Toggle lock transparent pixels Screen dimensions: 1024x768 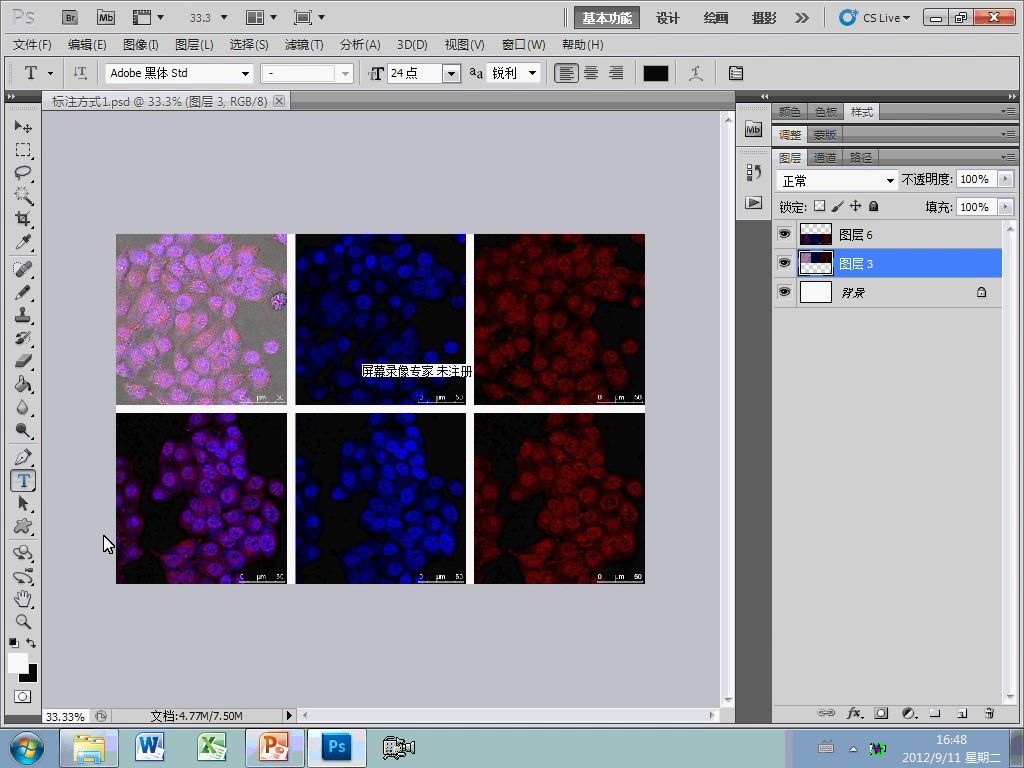820,206
